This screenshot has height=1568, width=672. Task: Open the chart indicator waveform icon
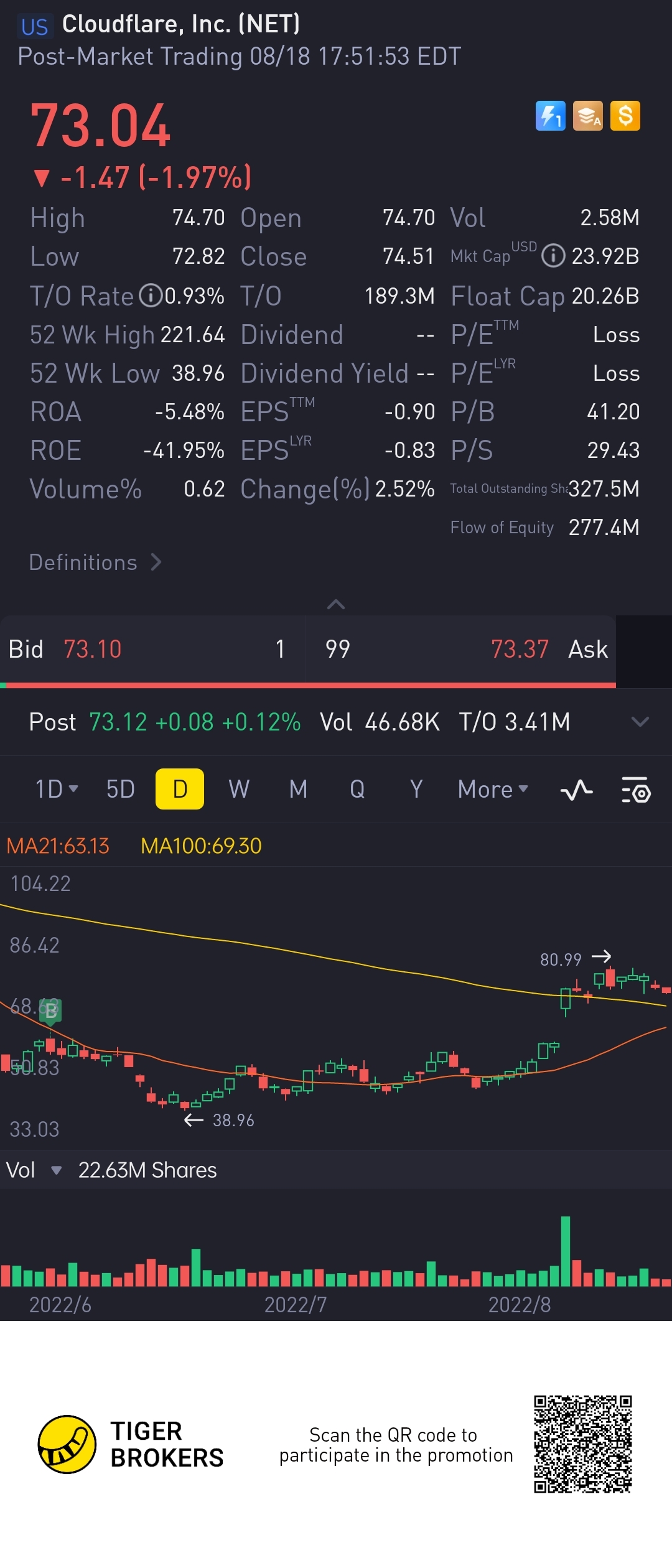[x=577, y=790]
